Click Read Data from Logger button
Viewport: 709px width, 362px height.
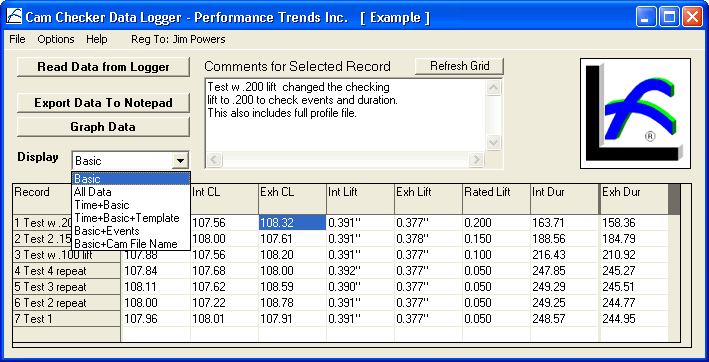[x=103, y=67]
